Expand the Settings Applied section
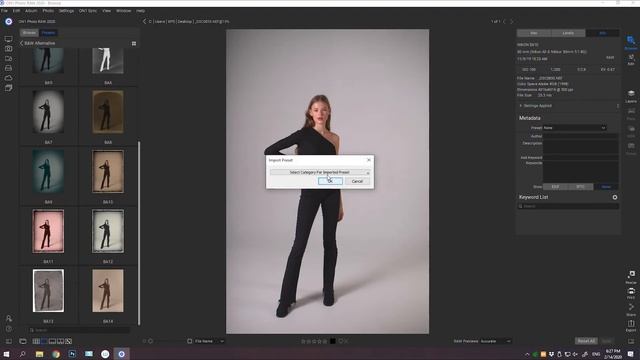Image resolution: width=640 pixels, height=360 pixels. point(520,106)
